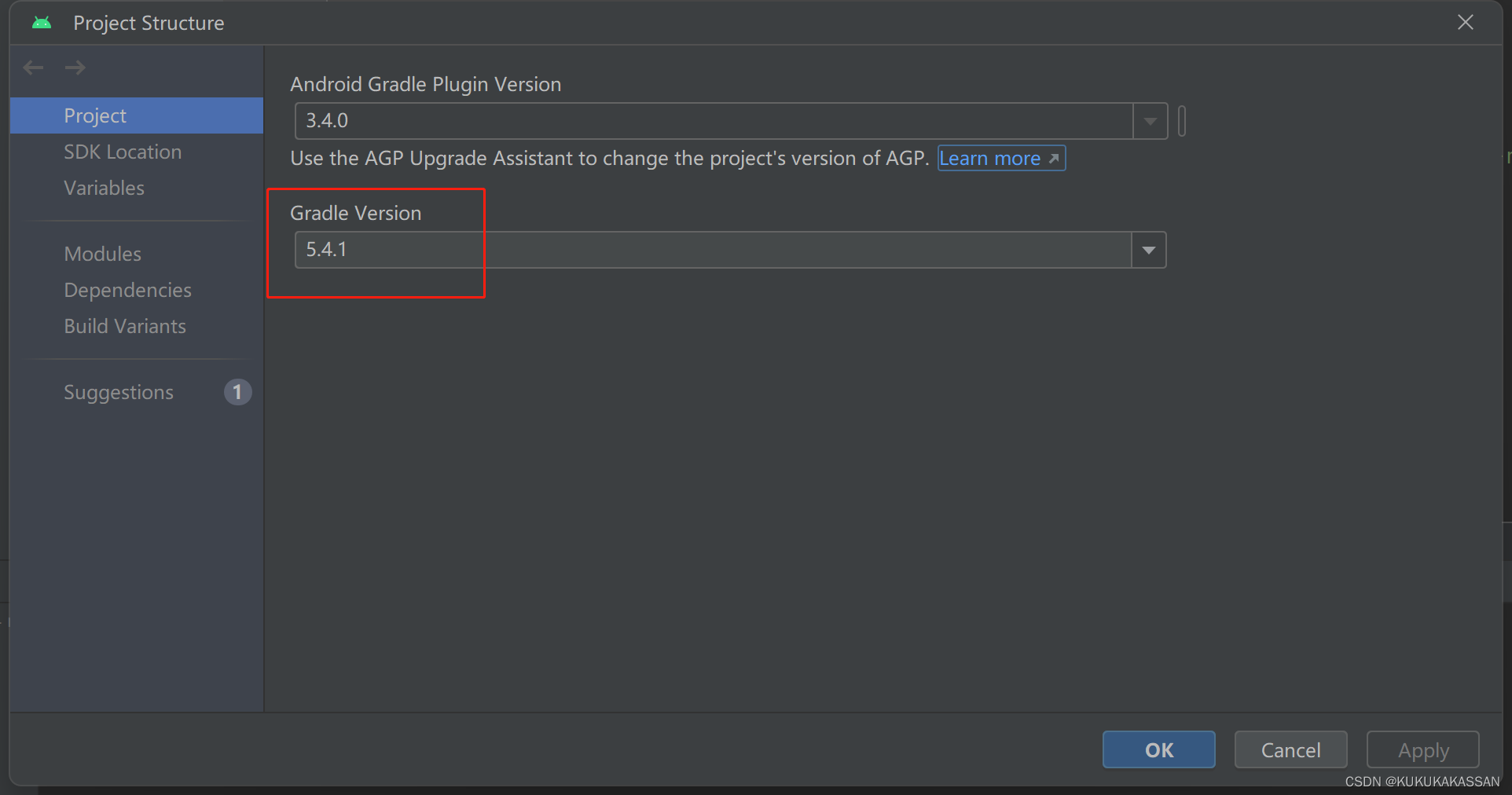Click the Cancel button

pyautogui.click(x=1290, y=749)
